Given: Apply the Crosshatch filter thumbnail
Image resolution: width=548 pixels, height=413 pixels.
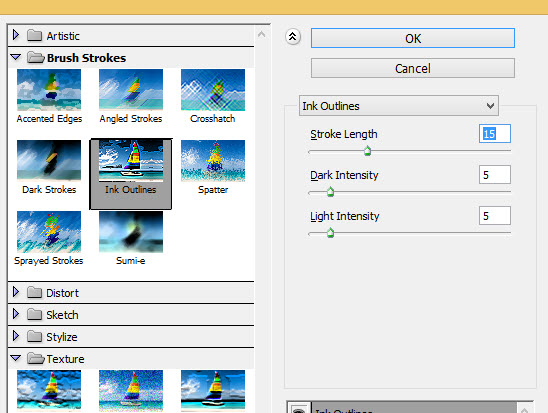Looking at the screenshot, I should tap(213, 90).
